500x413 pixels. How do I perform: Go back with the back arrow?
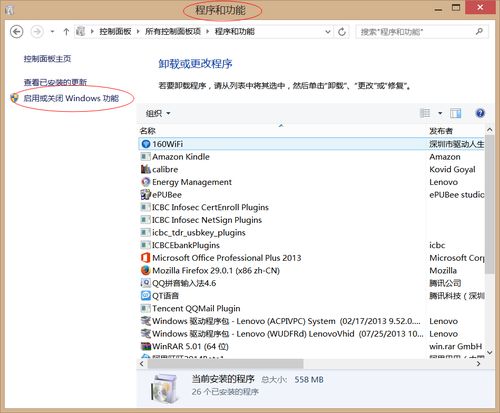click(x=17, y=32)
